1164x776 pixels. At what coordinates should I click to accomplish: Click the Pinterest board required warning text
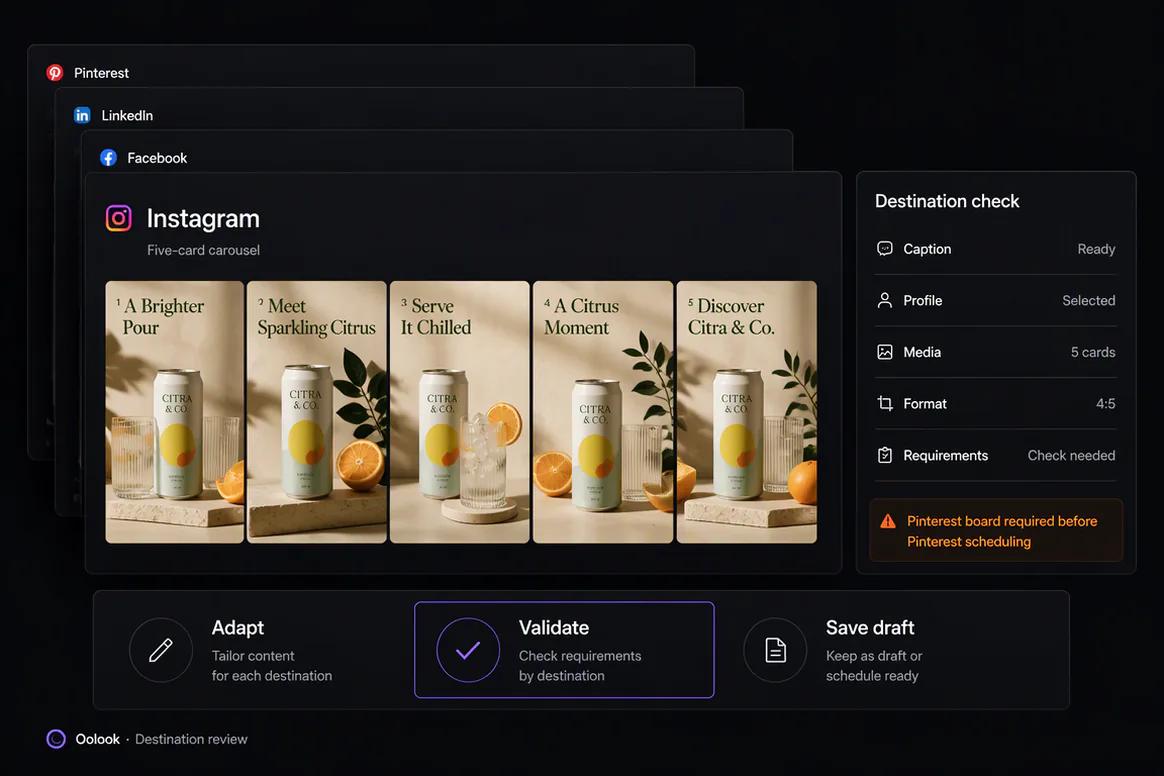tap(1002, 532)
